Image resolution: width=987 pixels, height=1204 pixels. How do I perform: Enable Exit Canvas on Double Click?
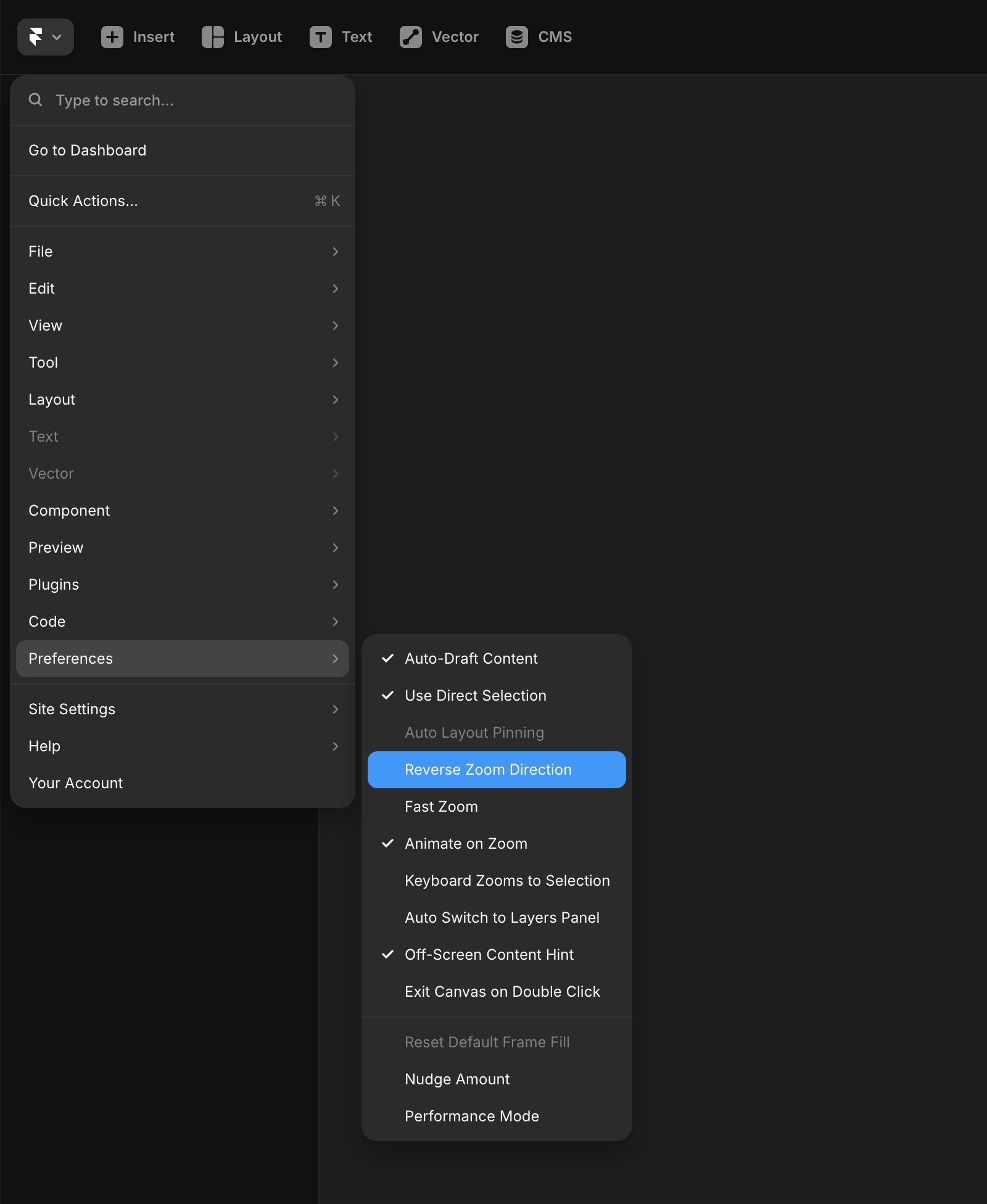pos(497,992)
